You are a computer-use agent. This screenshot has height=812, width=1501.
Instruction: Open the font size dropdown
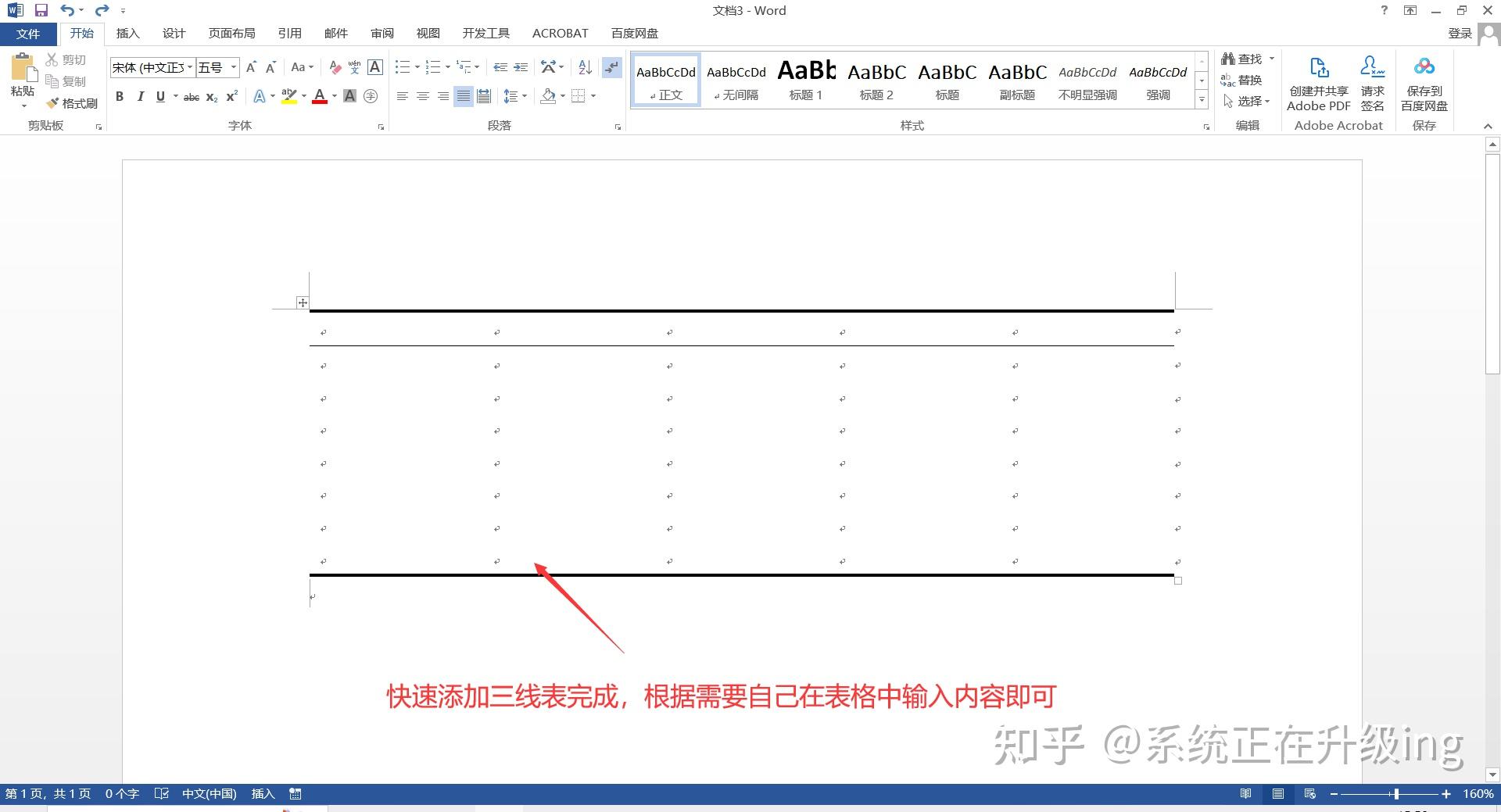pos(233,68)
